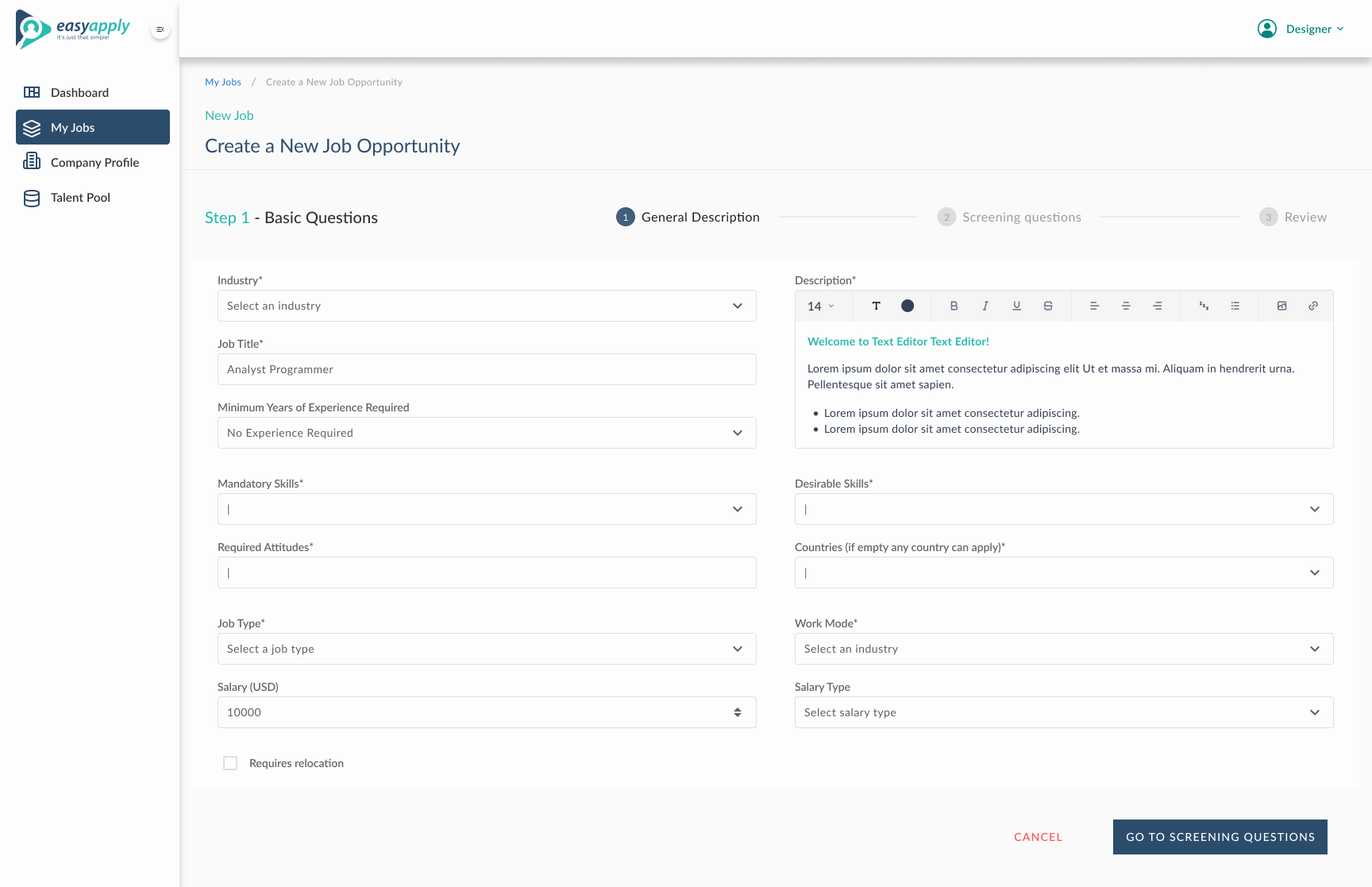
Task: Add a hyperlink in the editor
Action: pos(1313,306)
